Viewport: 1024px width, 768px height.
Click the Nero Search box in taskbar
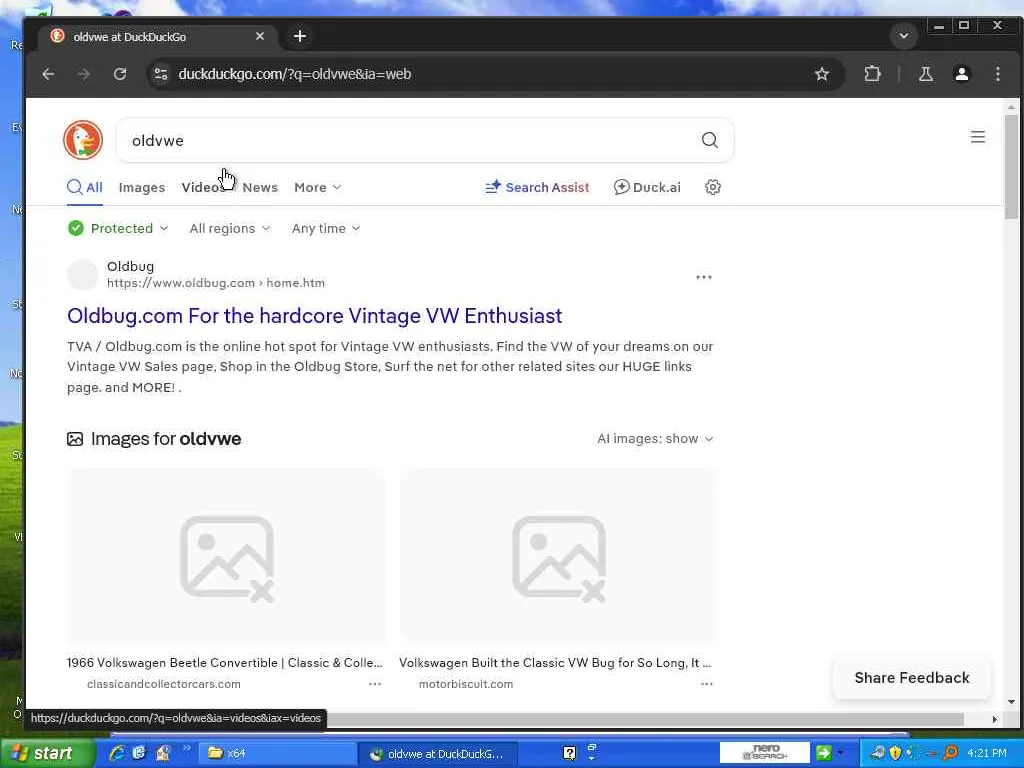tap(764, 753)
